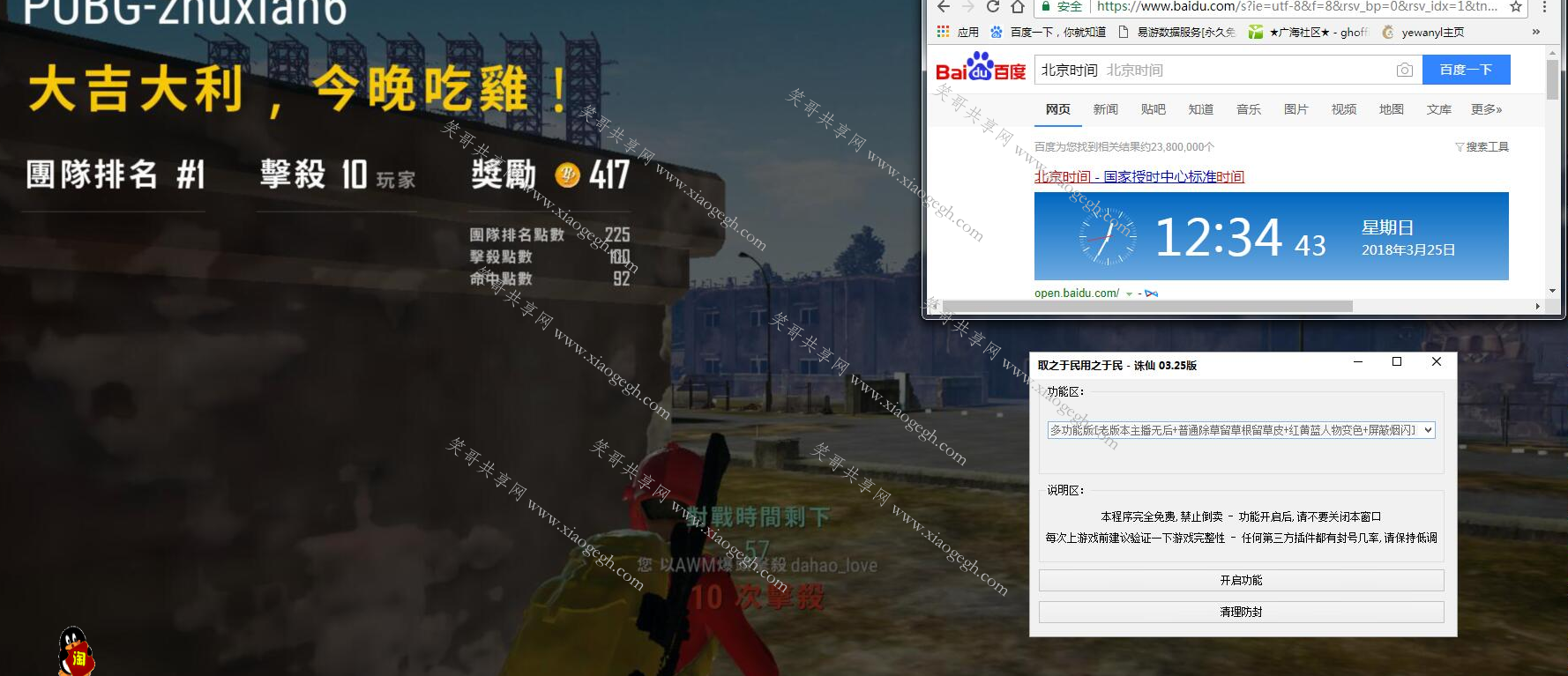Bookmark this page with the star

(1516, 7)
